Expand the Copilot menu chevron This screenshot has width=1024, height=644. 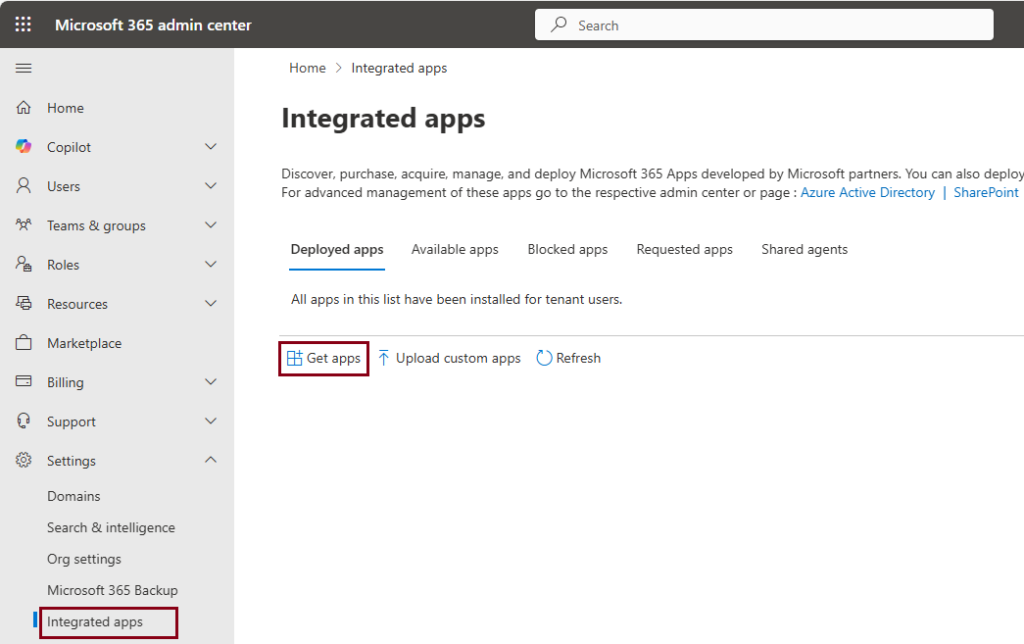pyautogui.click(x=210, y=147)
